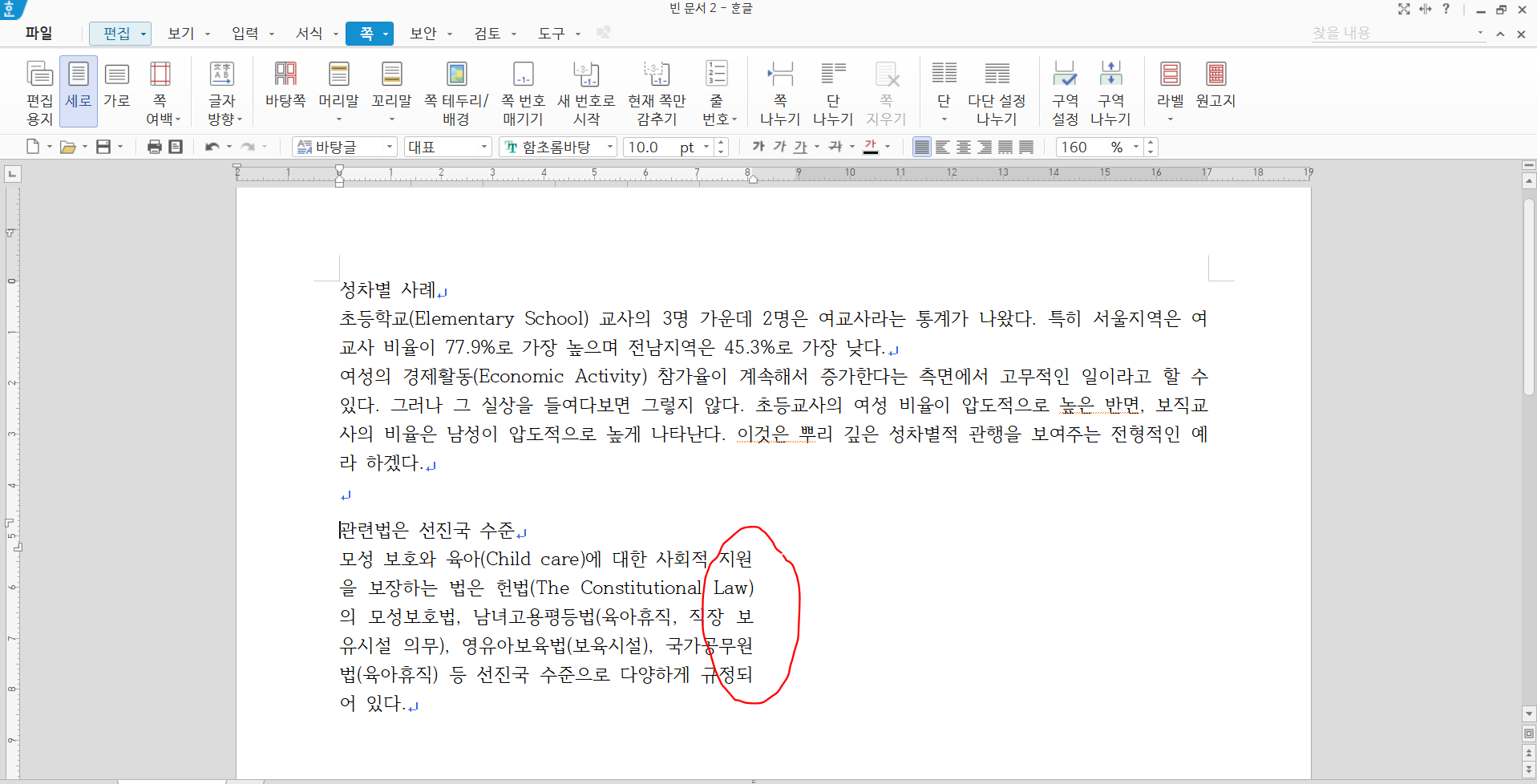Click the 구역 설정 button

pos(1065,91)
